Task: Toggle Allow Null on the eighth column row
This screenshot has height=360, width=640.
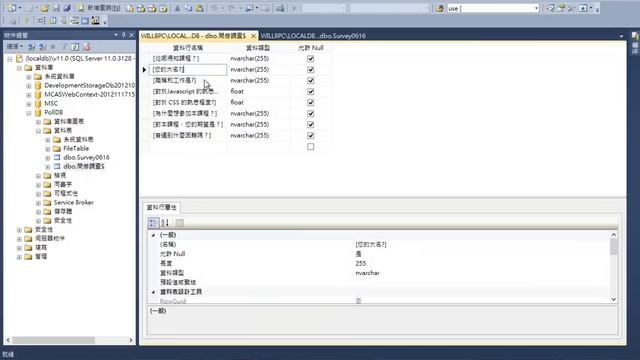Action: click(311, 136)
